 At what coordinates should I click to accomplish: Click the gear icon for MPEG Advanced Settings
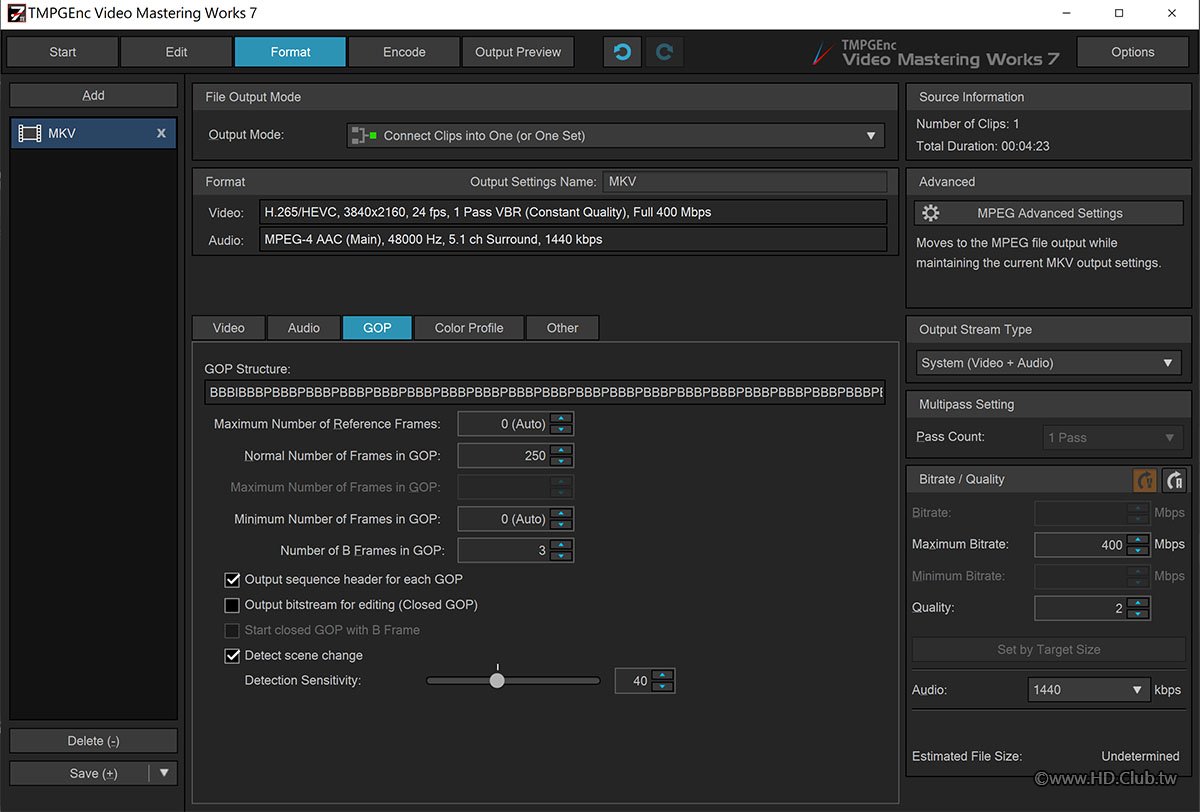(x=931, y=213)
